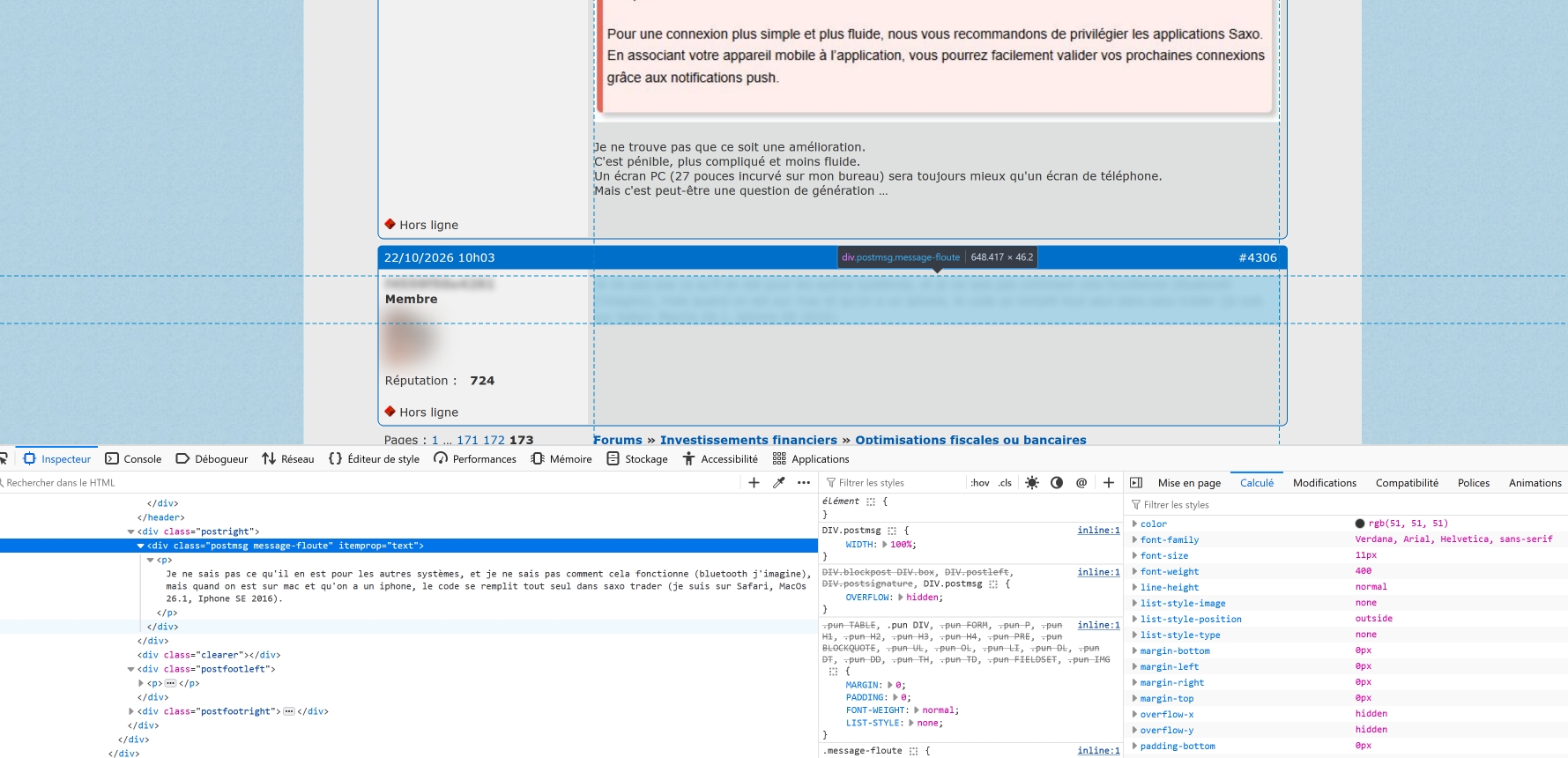Viewport: 1568px width, 758px height.
Task: Open the inspector three-dots options menu
Action: [804, 482]
